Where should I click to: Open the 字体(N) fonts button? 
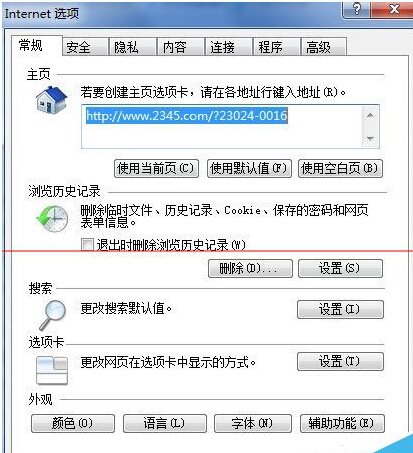click(x=253, y=424)
